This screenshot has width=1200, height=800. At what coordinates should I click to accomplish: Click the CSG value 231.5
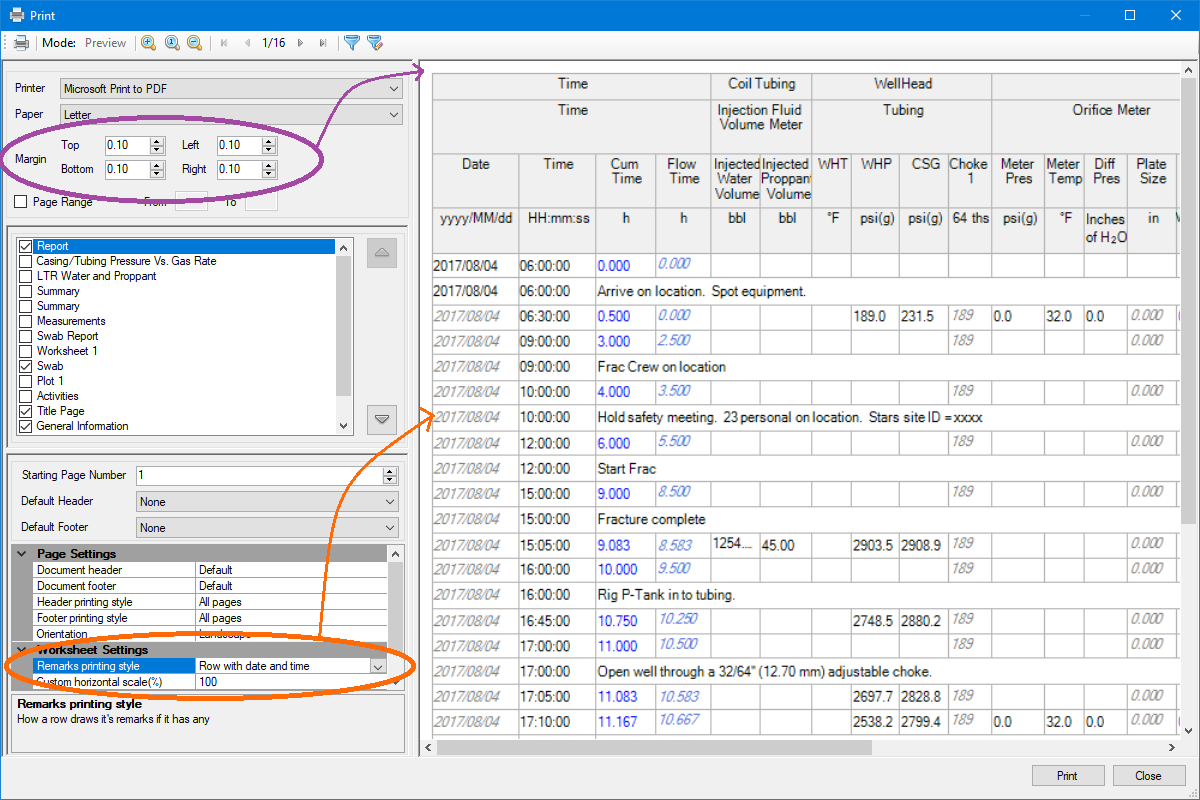(917, 316)
